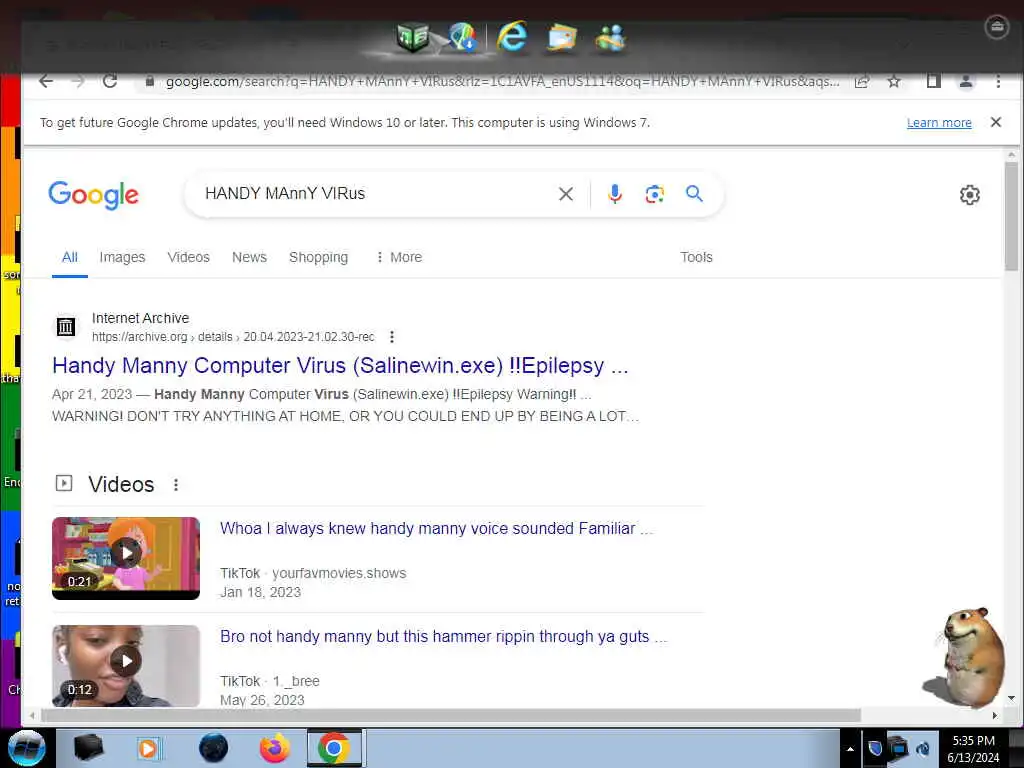Screen dimensions: 1024x768
Task: Play the 0:12 TikTok video thumbnail
Action: pyautogui.click(x=126, y=665)
